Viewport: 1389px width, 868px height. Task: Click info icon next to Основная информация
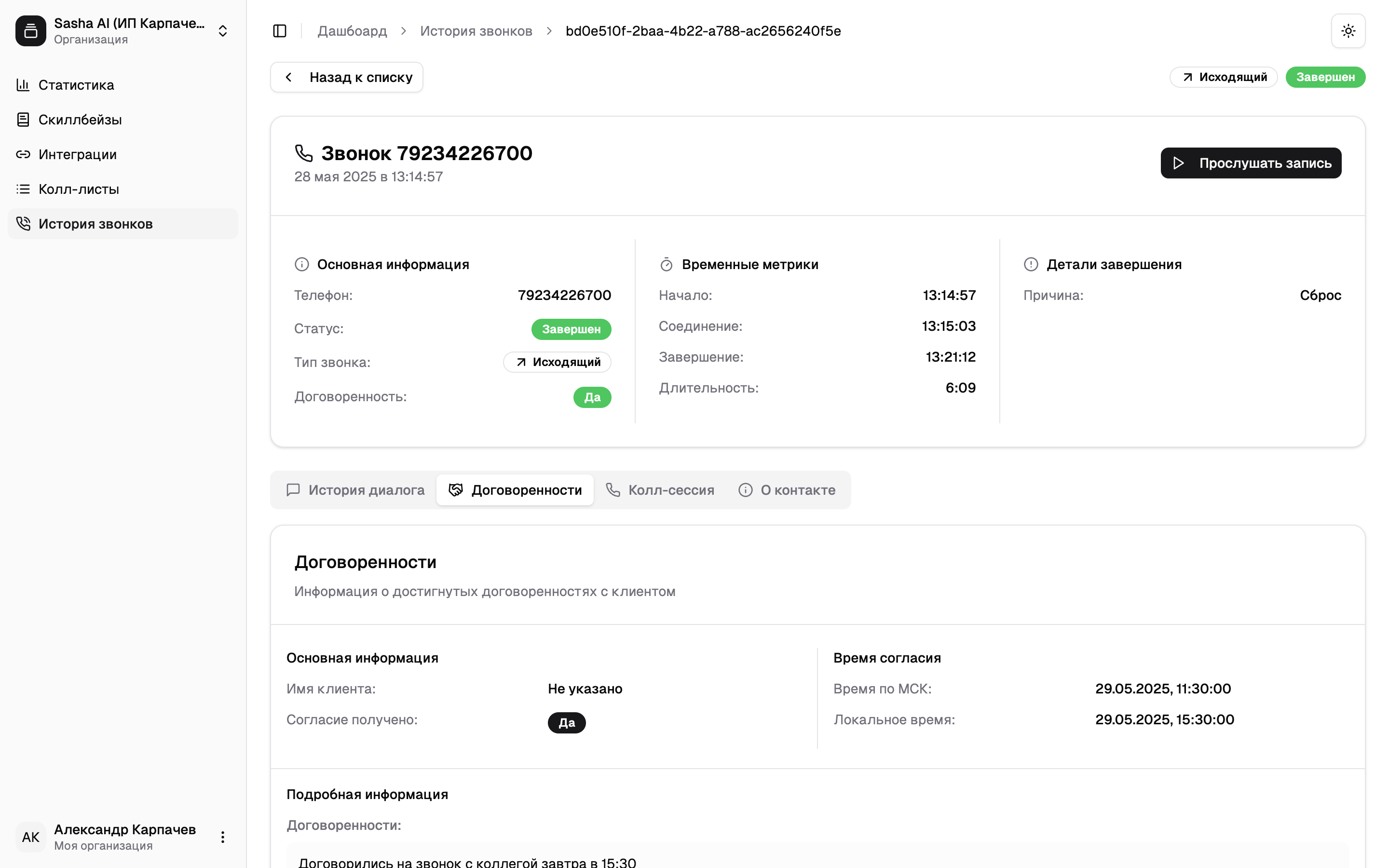[x=302, y=265]
